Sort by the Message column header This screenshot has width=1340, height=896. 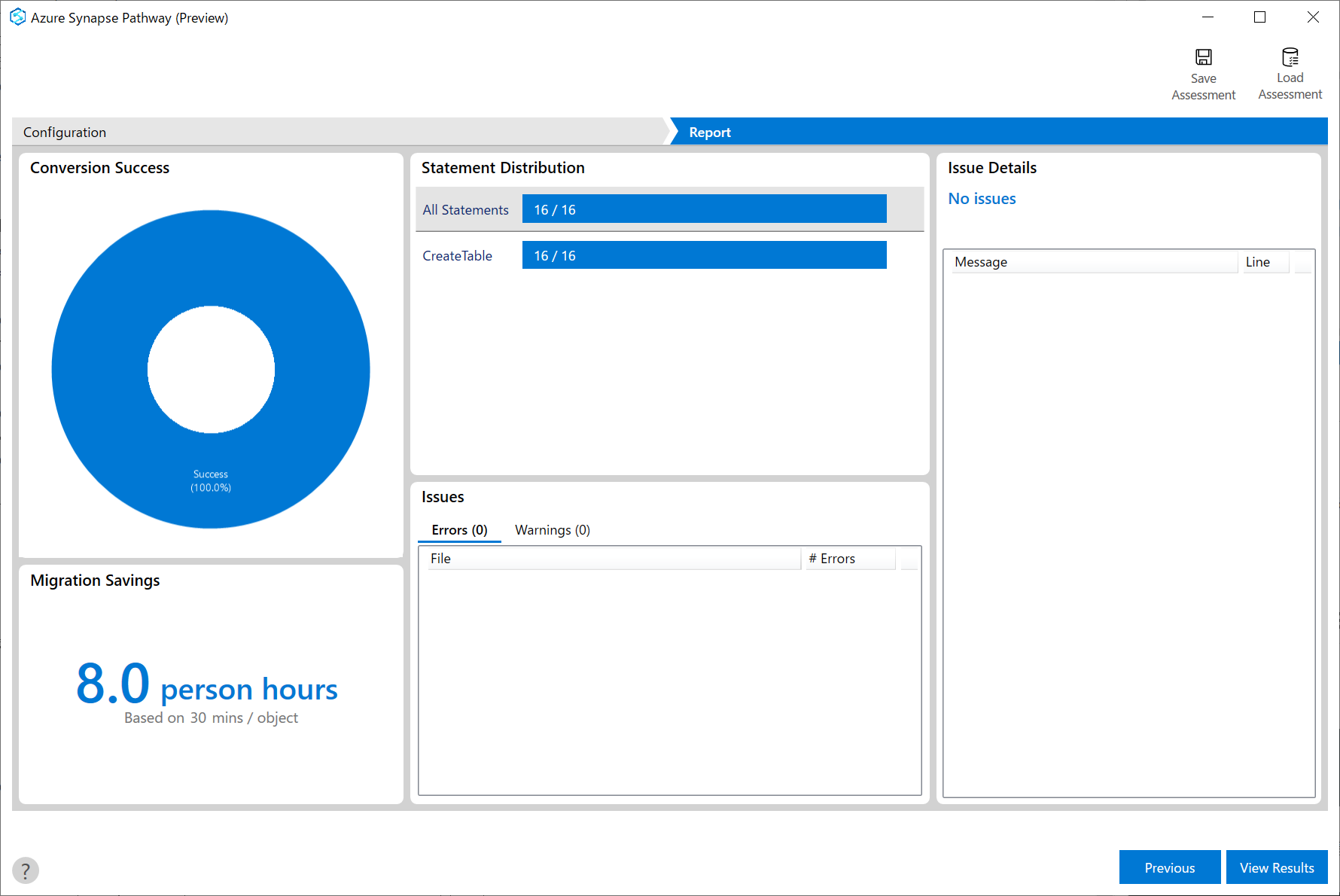pos(1095,262)
